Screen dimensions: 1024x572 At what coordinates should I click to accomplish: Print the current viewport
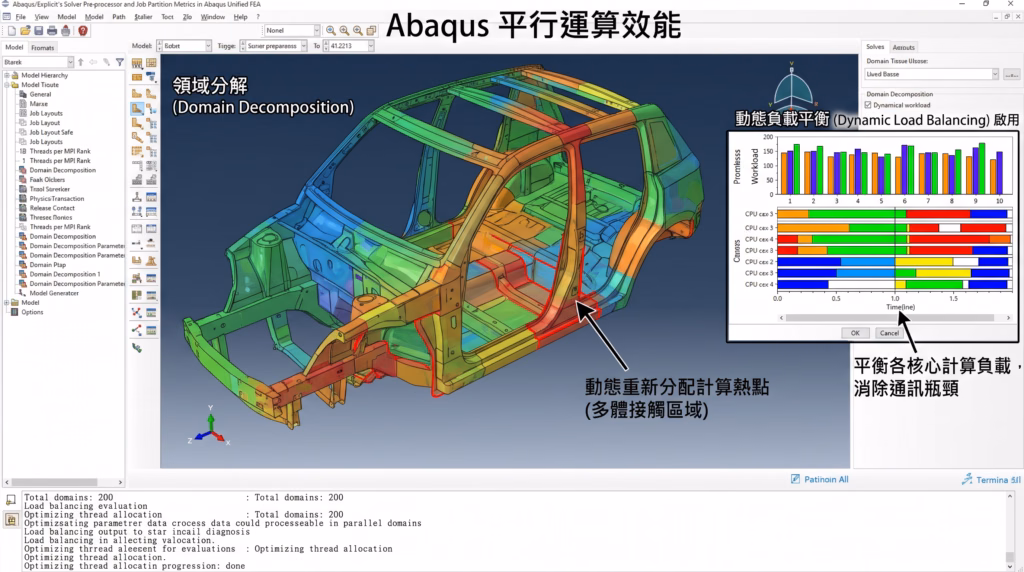tap(52, 31)
